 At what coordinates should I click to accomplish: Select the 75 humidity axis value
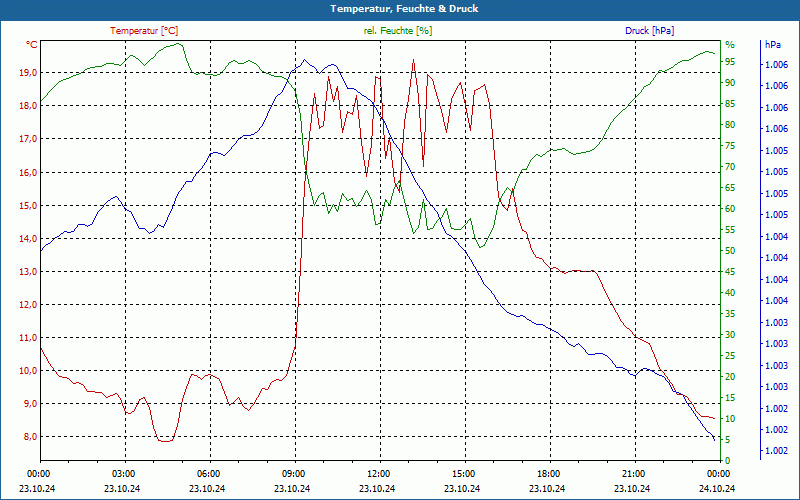tap(730, 146)
